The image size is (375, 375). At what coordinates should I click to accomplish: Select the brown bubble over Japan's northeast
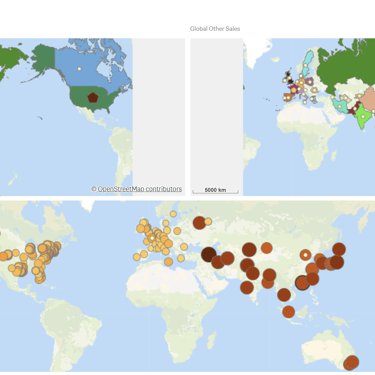[x=339, y=249]
